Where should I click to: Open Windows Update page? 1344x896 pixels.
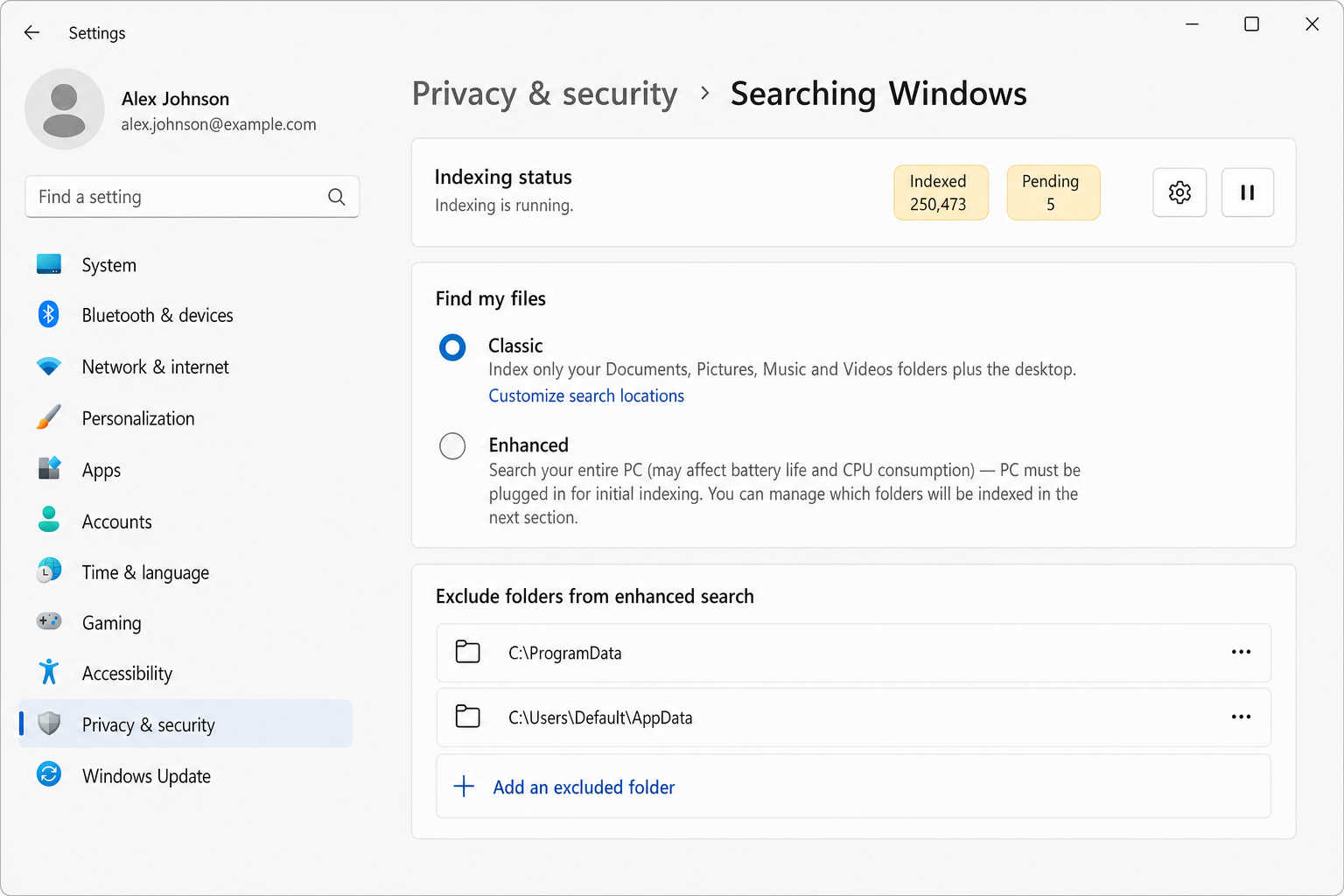185,776
